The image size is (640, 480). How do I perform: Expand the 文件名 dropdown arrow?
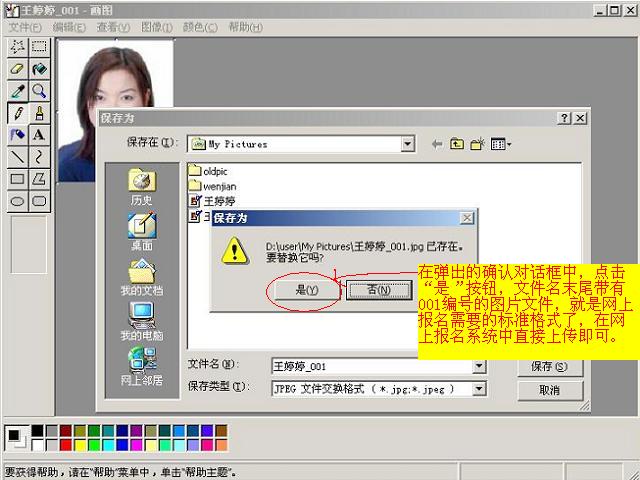coord(479,366)
